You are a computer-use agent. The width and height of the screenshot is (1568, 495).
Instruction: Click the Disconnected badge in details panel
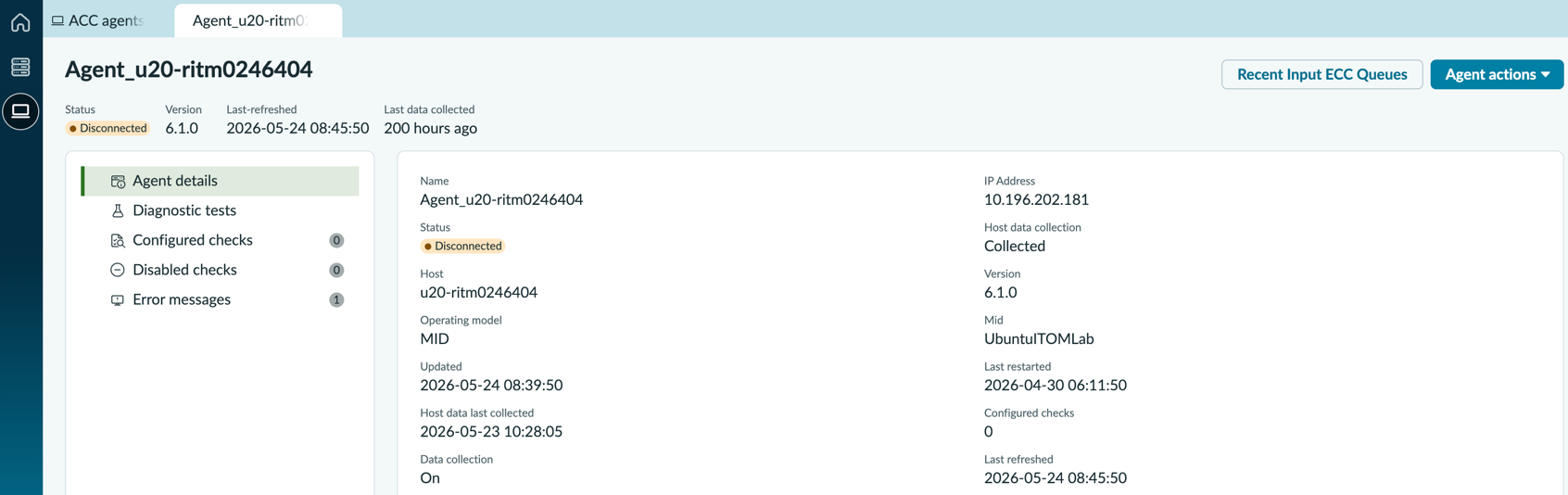[462, 246]
